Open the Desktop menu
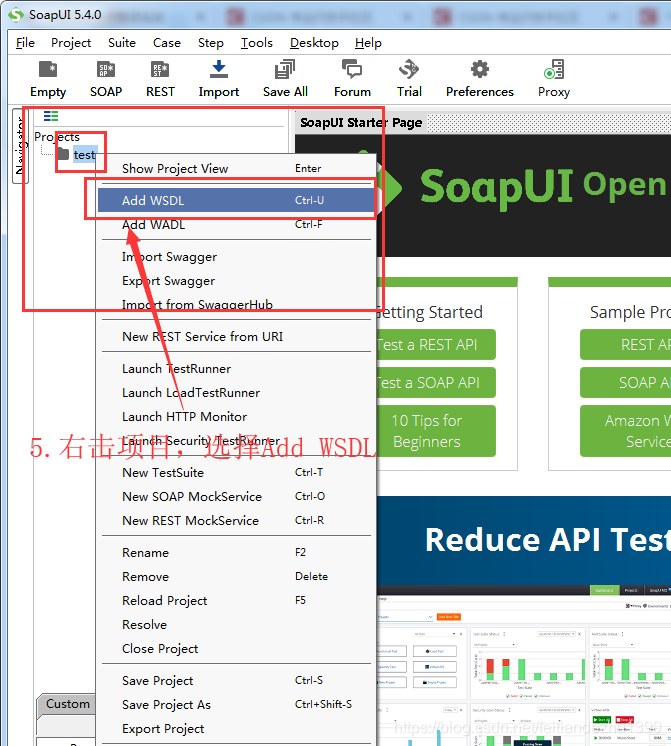The width and height of the screenshot is (671, 746). (314, 43)
